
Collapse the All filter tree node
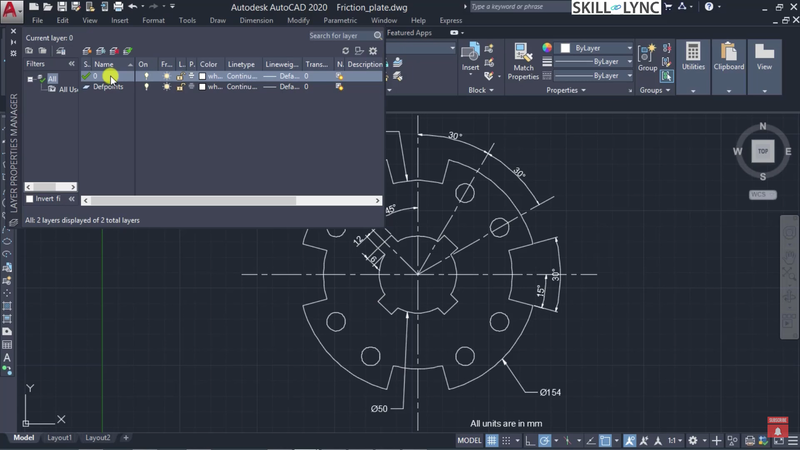tap(31, 78)
